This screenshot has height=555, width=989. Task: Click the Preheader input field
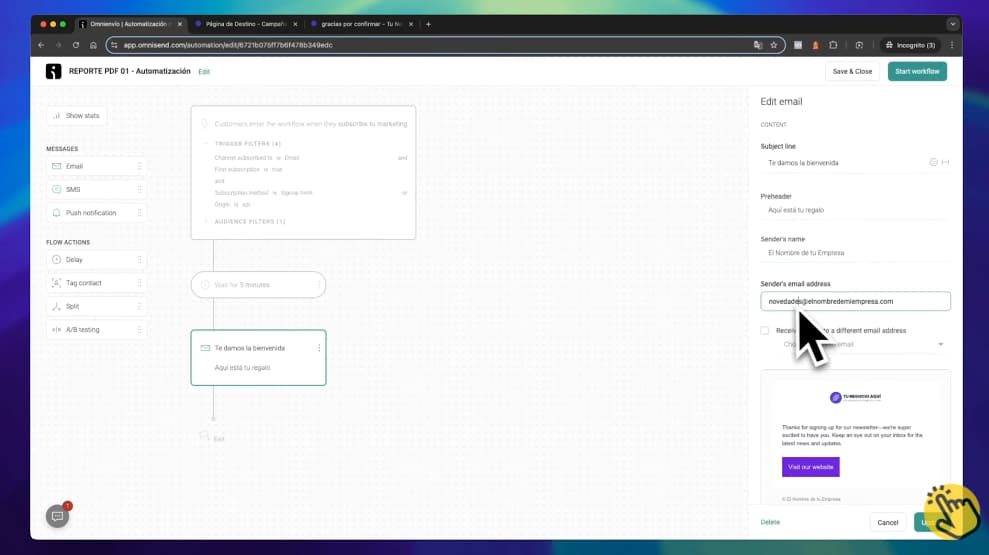pyautogui.click(x=855, y=210)
